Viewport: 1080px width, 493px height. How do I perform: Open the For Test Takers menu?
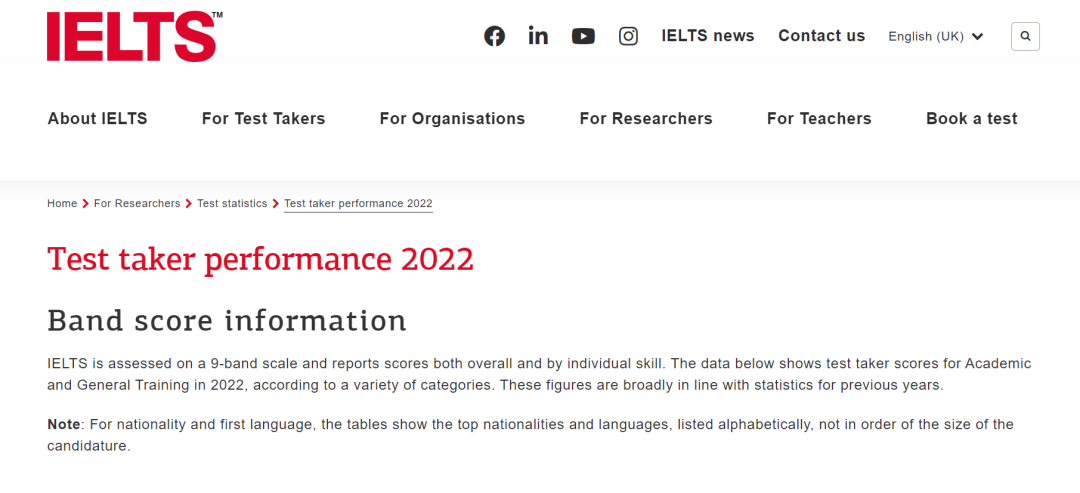tap(263, 118)
